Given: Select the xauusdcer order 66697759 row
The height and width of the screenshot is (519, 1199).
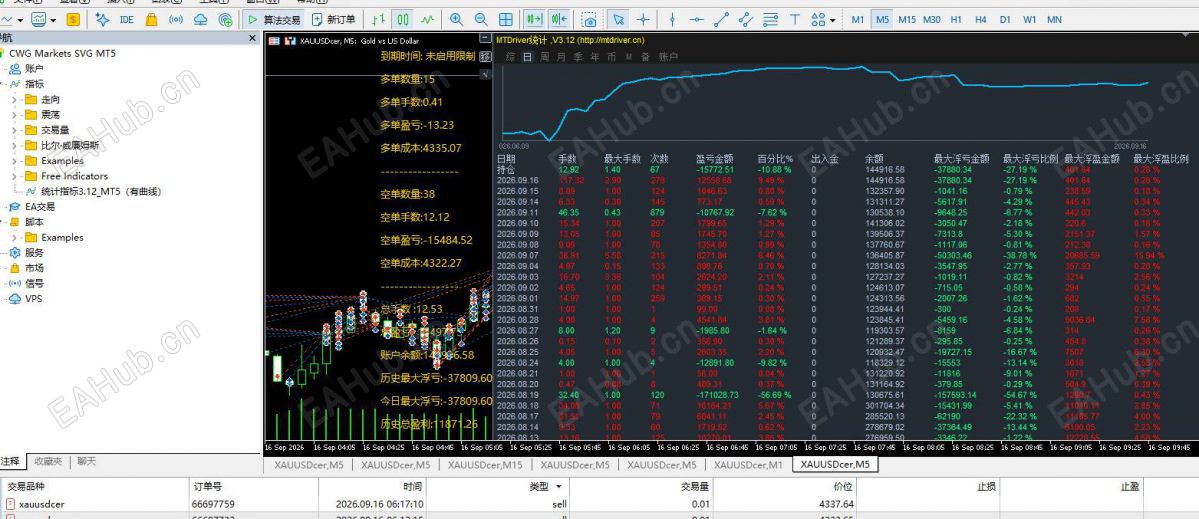Looking at the screenshot, I should coord(600,504).
